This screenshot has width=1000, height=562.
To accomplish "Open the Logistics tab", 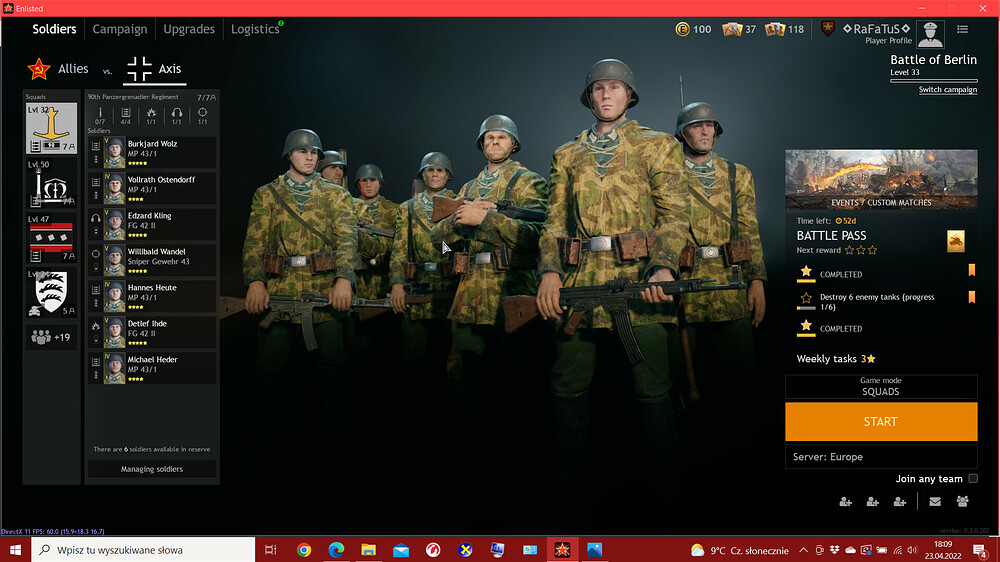I will (x=255, y=29).
